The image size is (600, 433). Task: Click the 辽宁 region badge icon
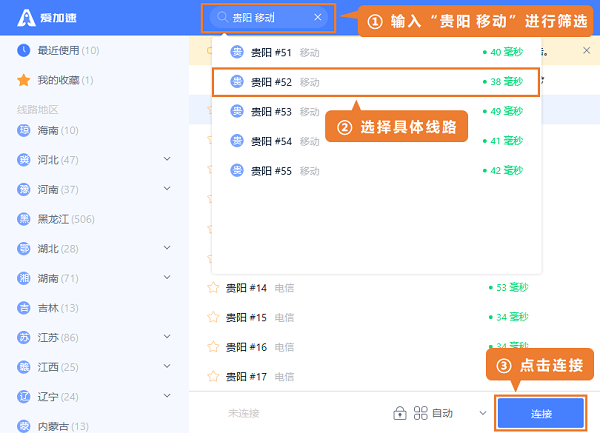(24, 397)
